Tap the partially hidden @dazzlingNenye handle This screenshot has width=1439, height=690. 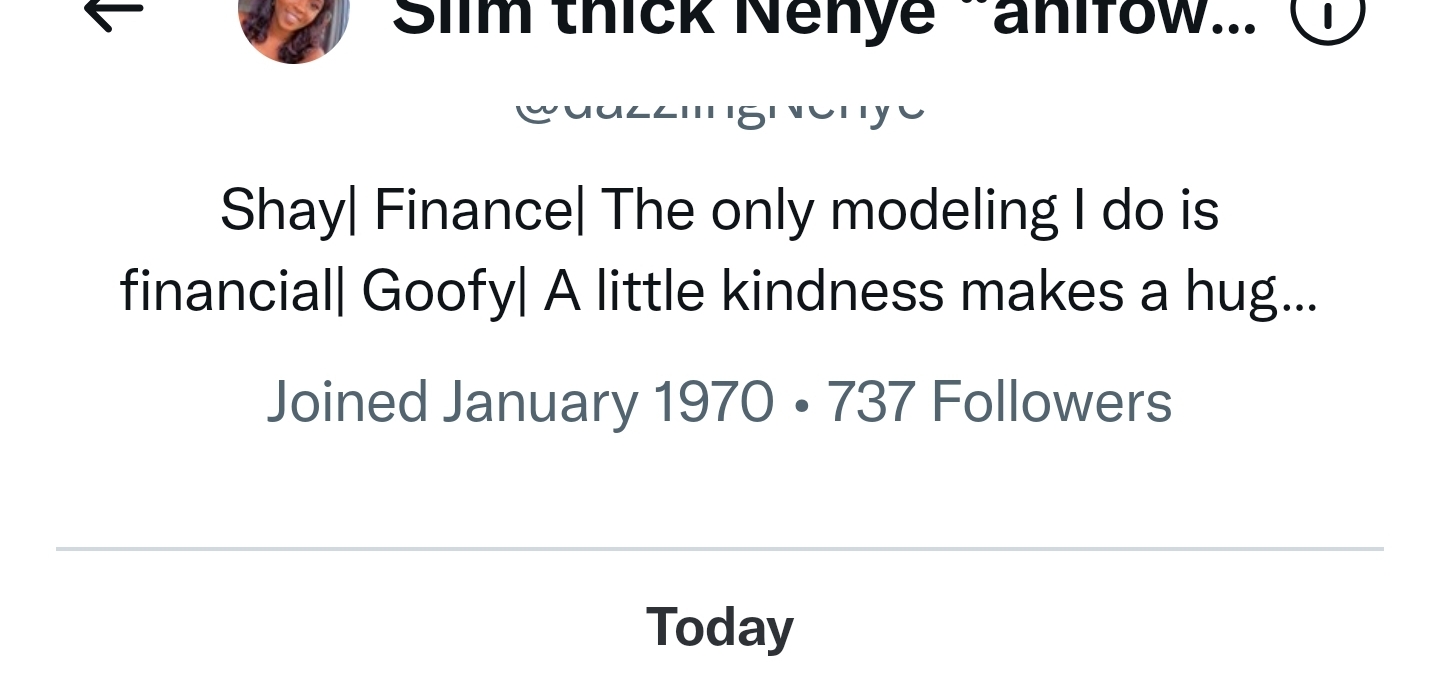(x=719, y=108)
